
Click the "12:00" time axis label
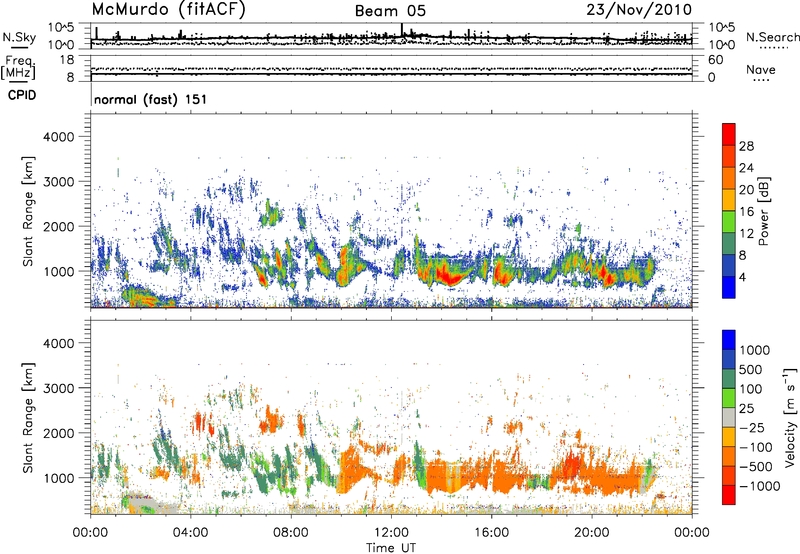pos(391,533)
